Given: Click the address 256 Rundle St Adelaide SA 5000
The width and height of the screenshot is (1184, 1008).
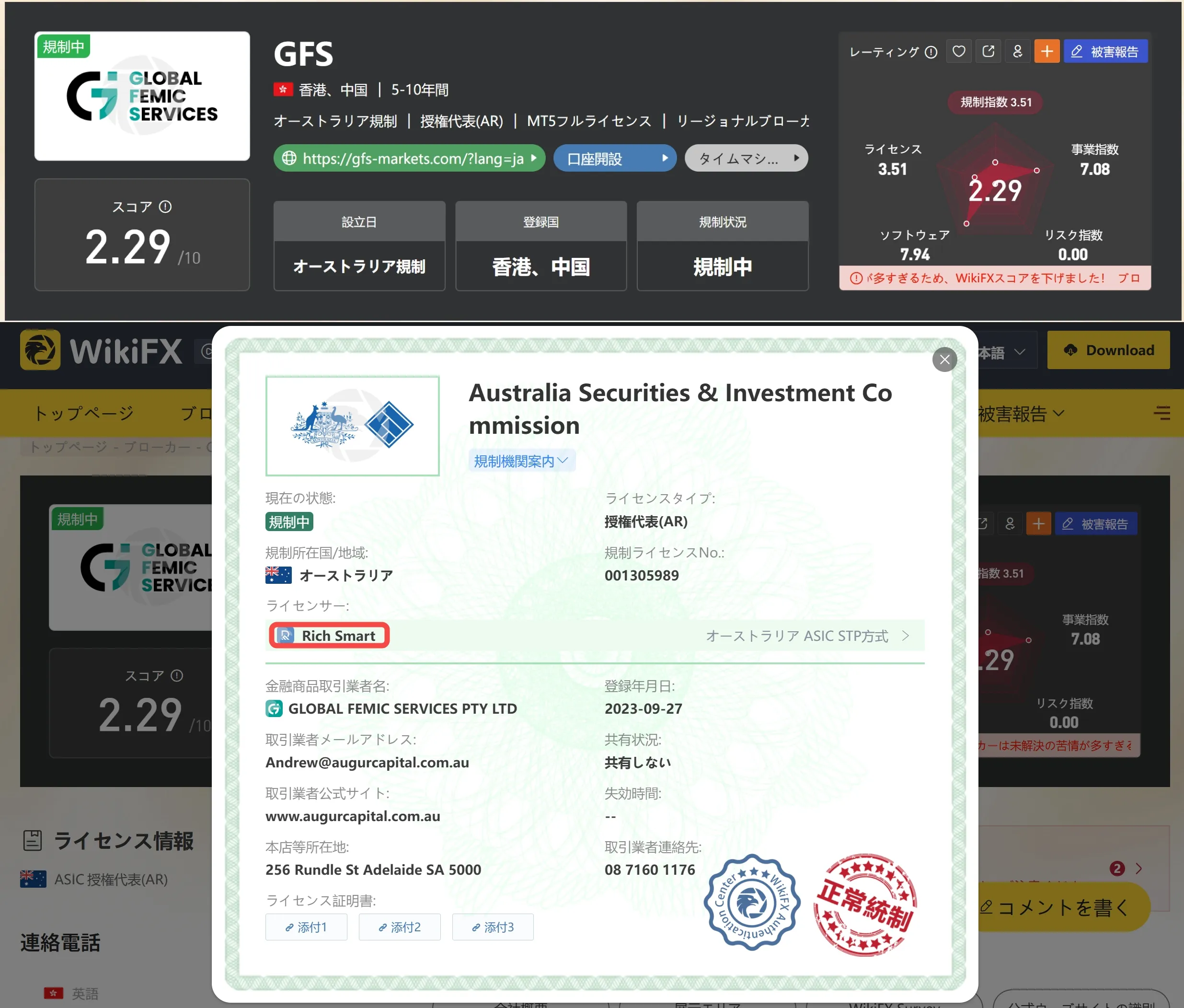Looking at the screenshot, I should point(374,869).
